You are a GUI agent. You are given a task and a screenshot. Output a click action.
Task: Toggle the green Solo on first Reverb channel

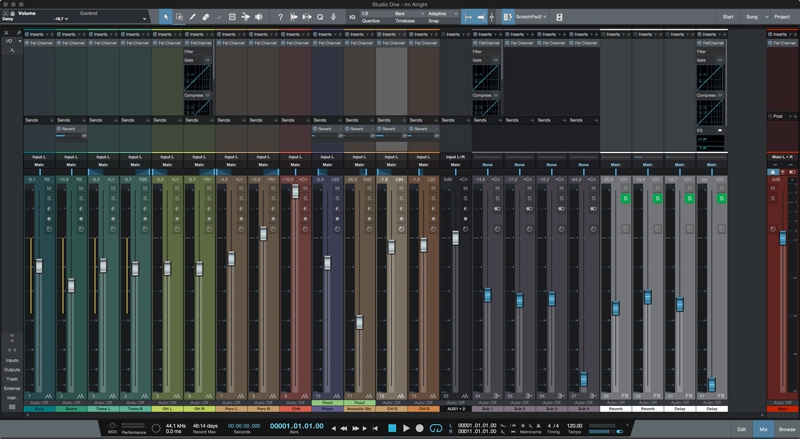pyautogui.click(x=626, y=198)
